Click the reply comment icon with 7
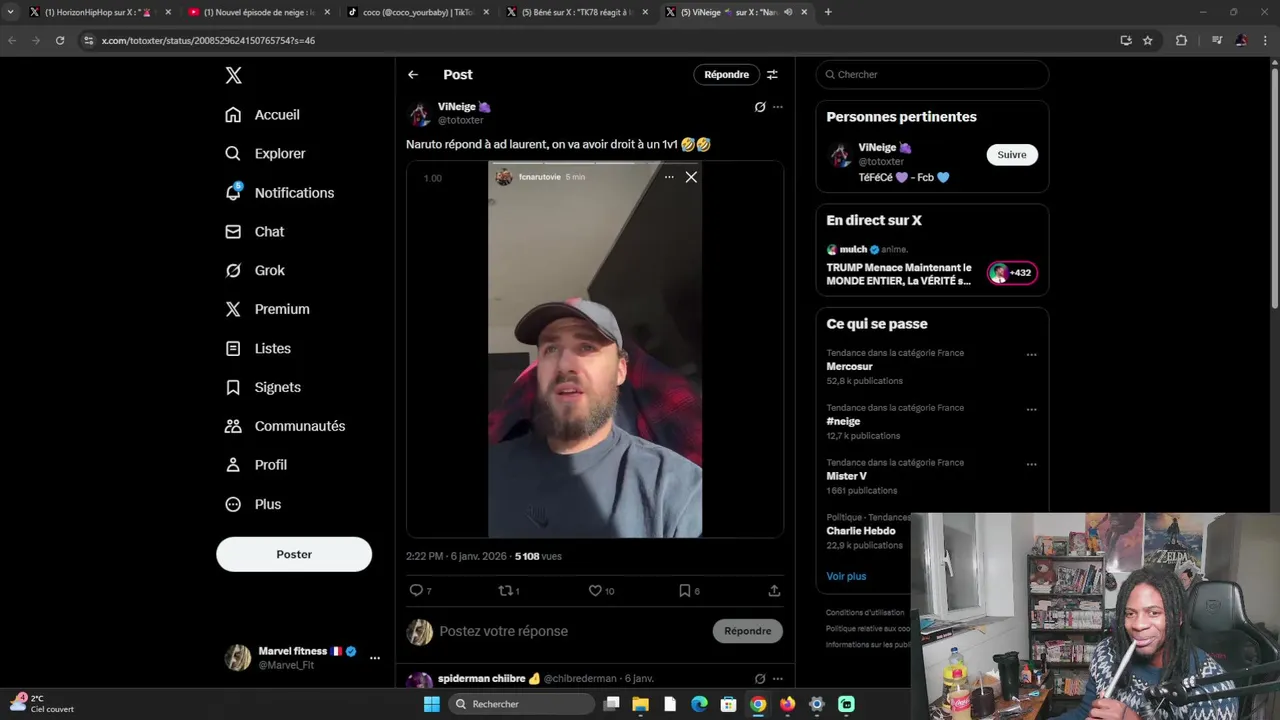Viewport: 1280px width, 720px height. point(420,591)
